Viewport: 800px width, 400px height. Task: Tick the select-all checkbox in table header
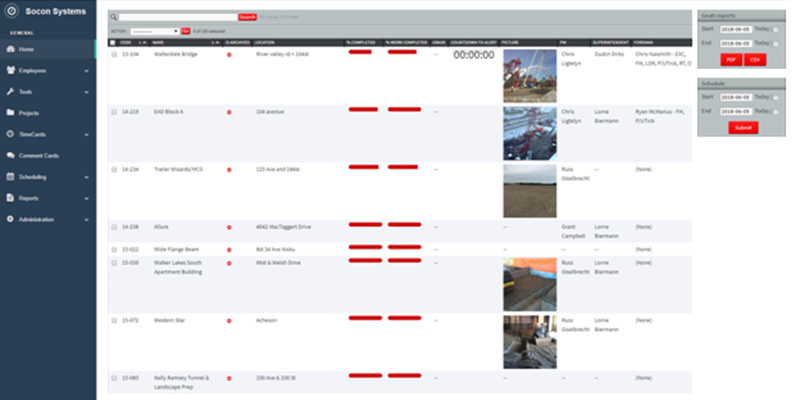point(113,42)
